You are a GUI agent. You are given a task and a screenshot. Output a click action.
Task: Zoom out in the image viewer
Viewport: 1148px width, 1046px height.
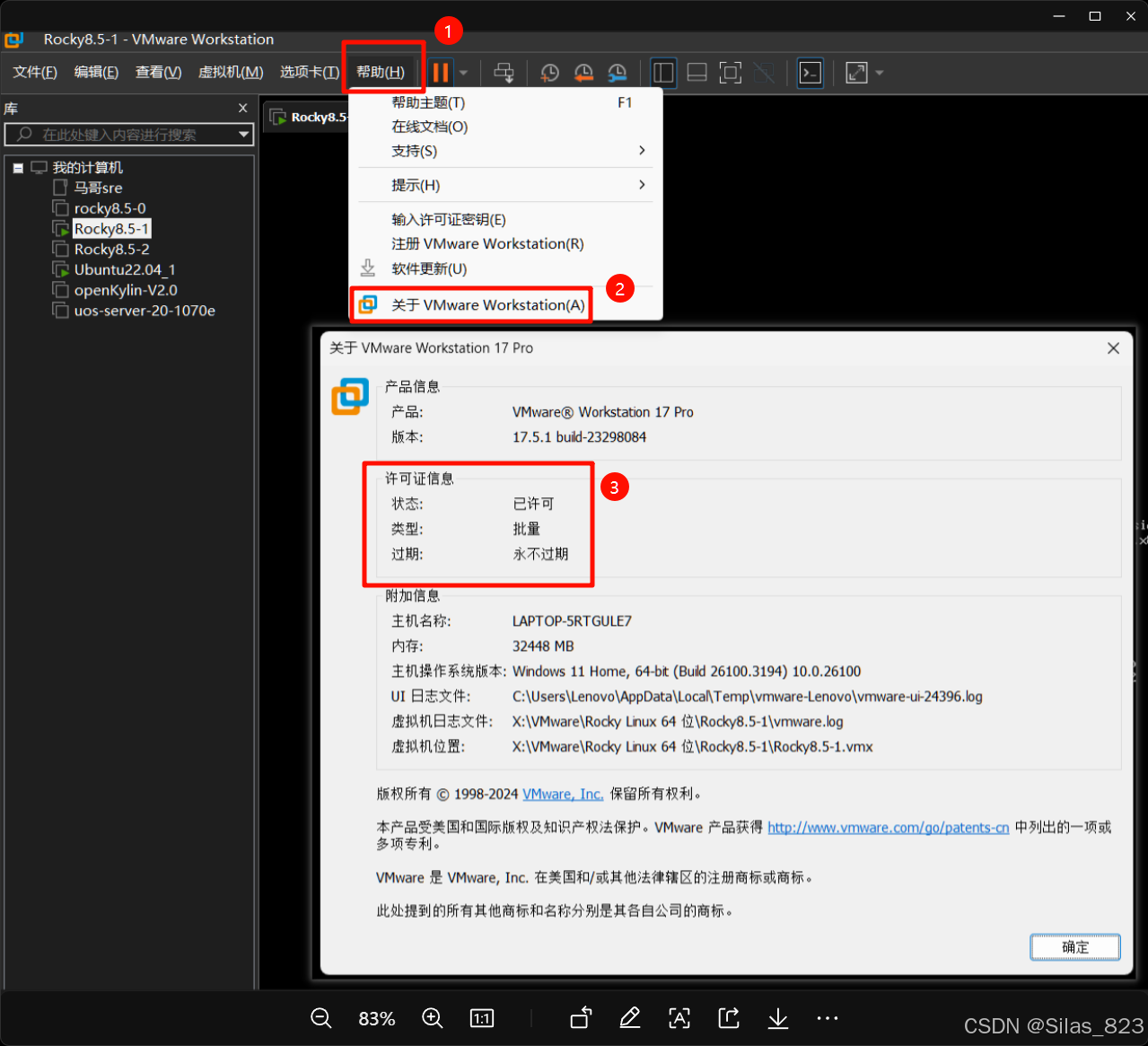tap(321, 1018)
